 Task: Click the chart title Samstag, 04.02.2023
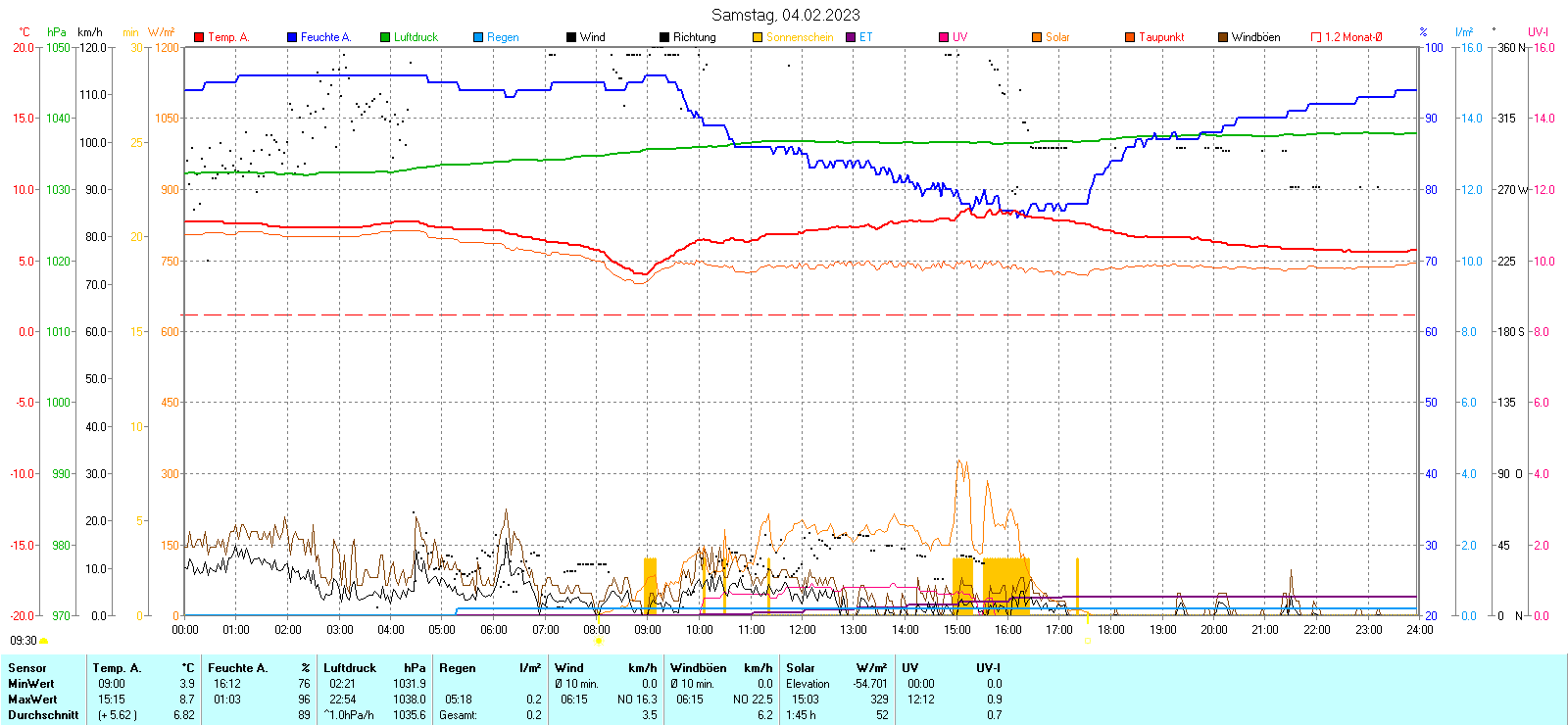tap(785, 15)
